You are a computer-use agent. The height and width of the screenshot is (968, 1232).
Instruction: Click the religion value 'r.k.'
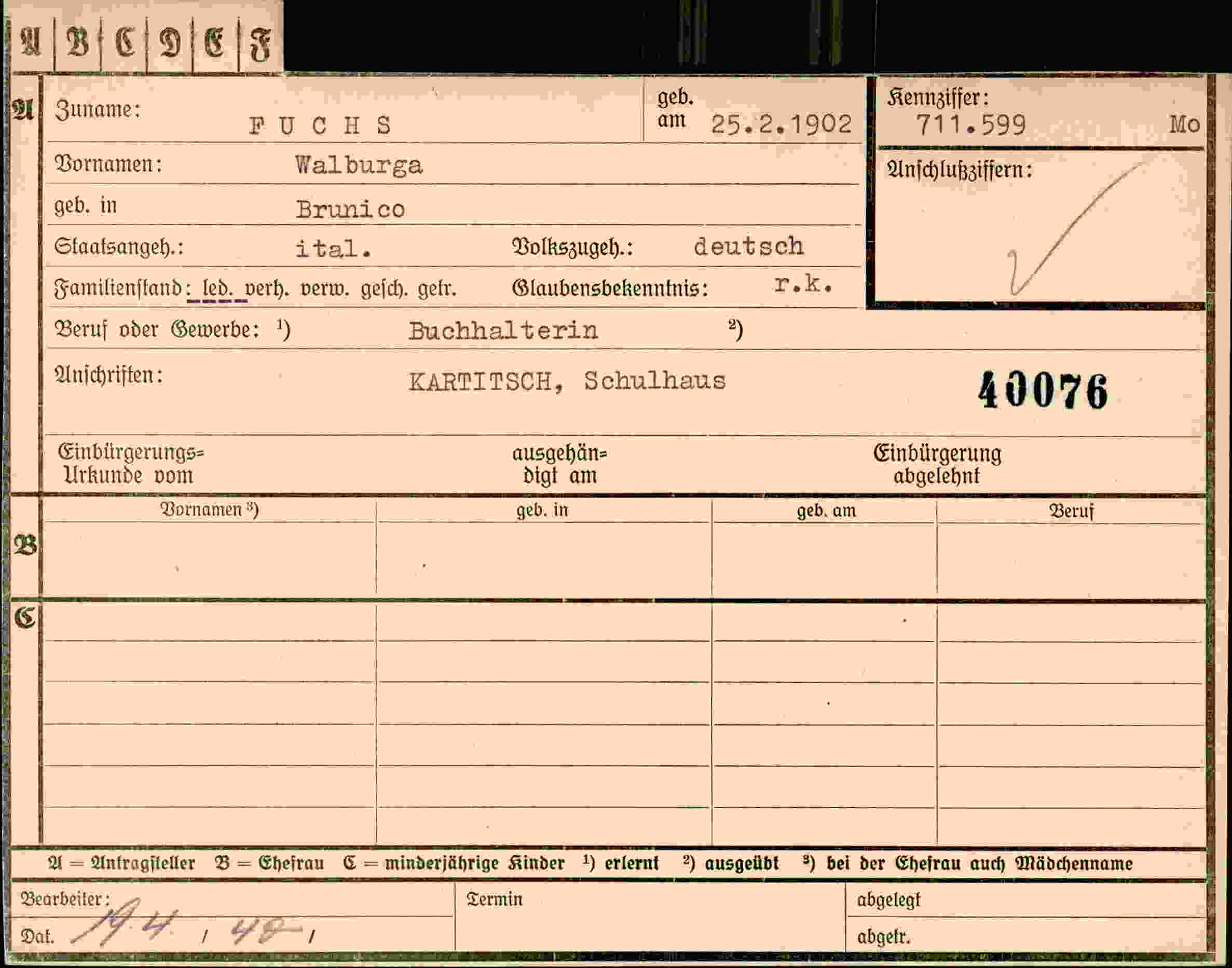803,284
